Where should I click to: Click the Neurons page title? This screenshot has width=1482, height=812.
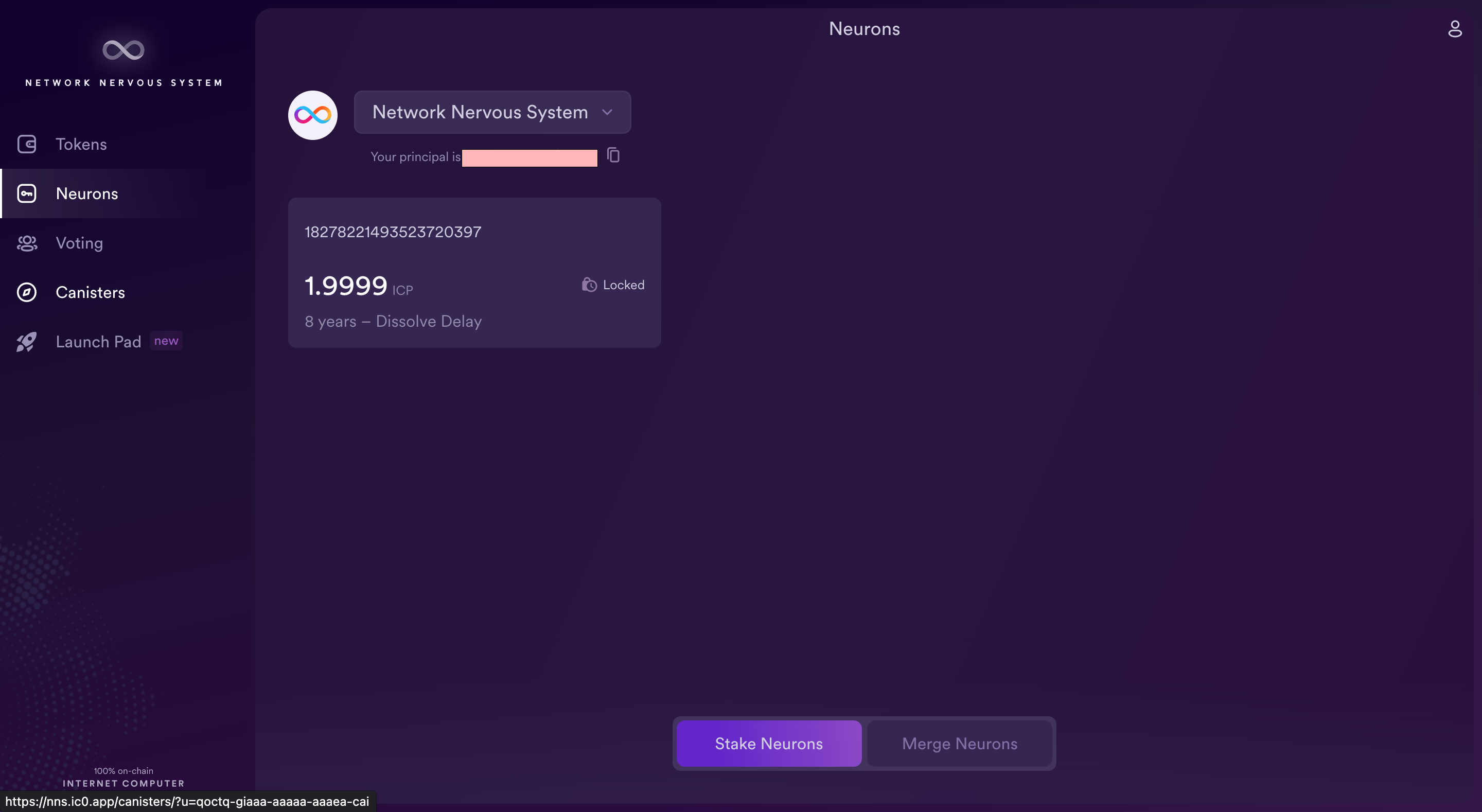[864, 29]
